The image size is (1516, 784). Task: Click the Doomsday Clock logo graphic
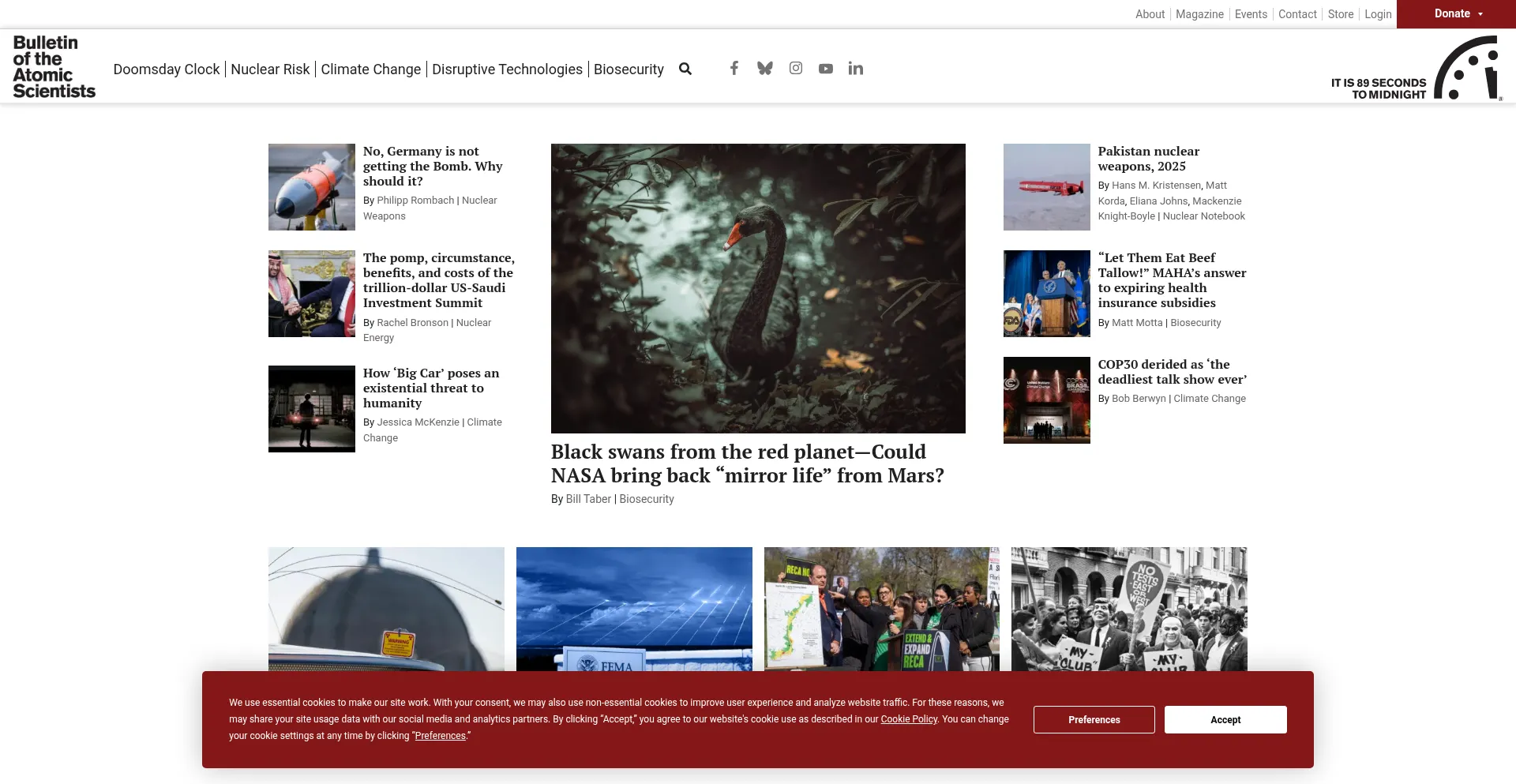[x=1467, y=68]
